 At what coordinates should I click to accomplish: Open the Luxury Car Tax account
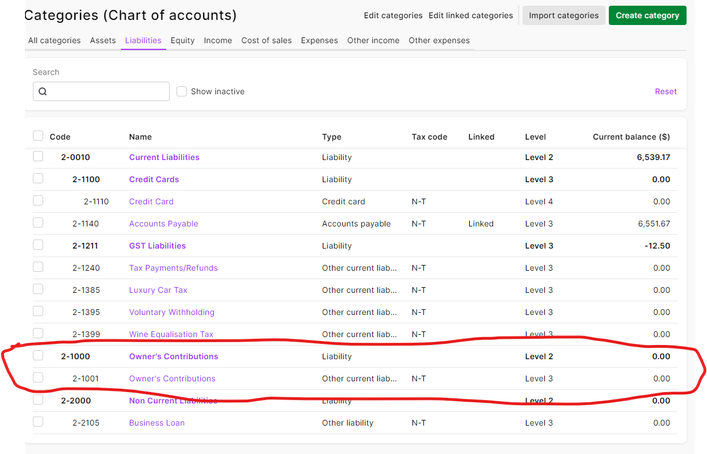[158, 290]
